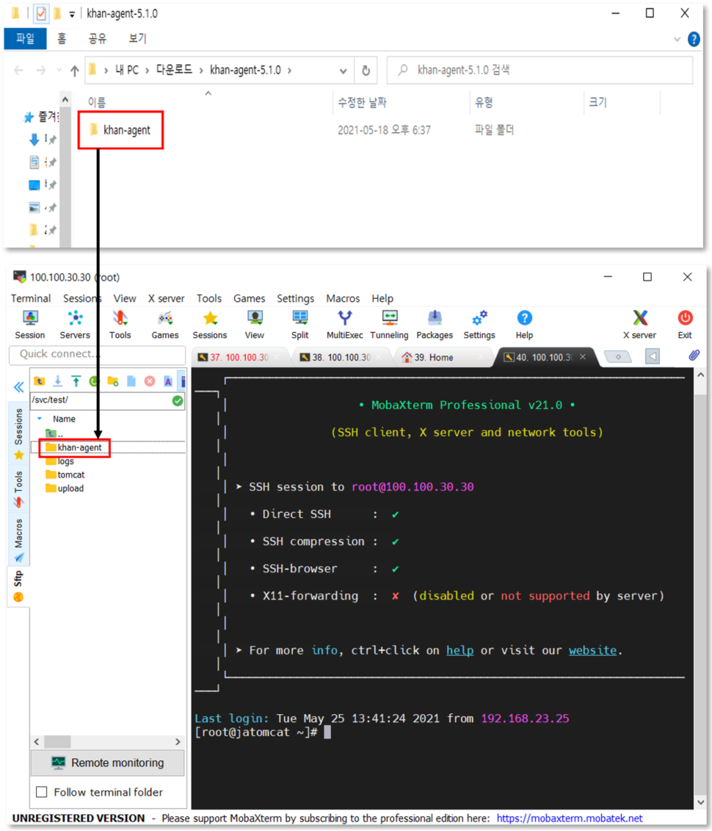Viewport: 712px width, 831px height.
Task: Click the Remote monitoring button
Action: coord(107,763)
